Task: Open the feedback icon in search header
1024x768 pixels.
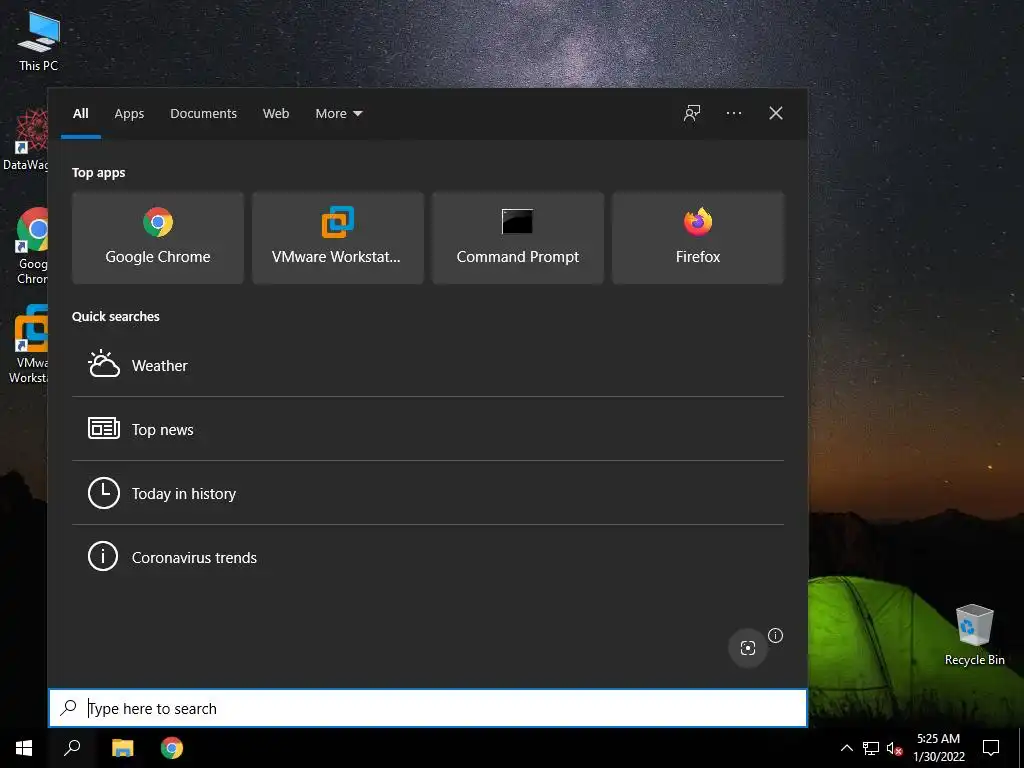Action: click(x=692, y=113)
